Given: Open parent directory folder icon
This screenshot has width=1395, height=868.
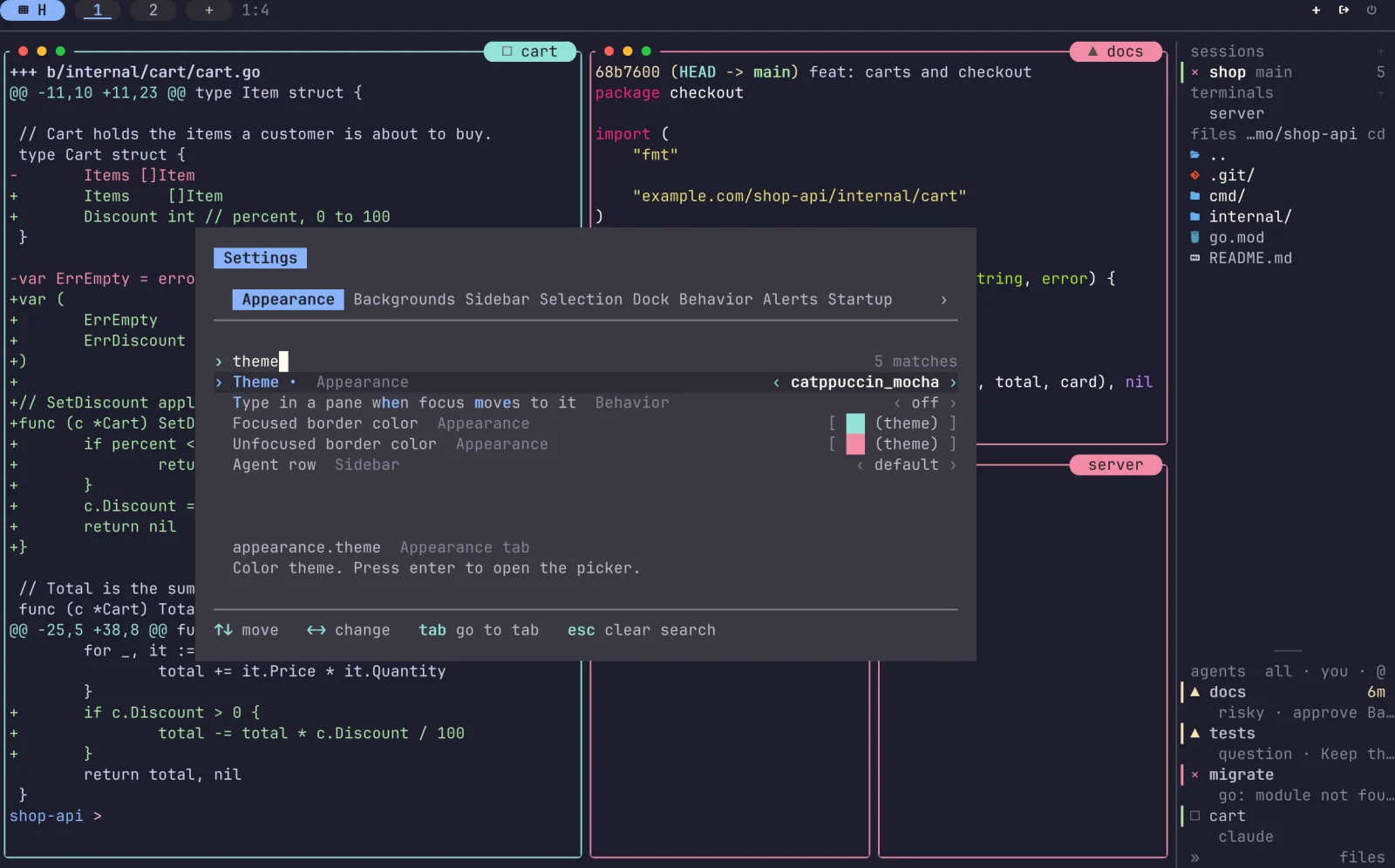Looking at the screenshot, I should (x=1194, y=155).
